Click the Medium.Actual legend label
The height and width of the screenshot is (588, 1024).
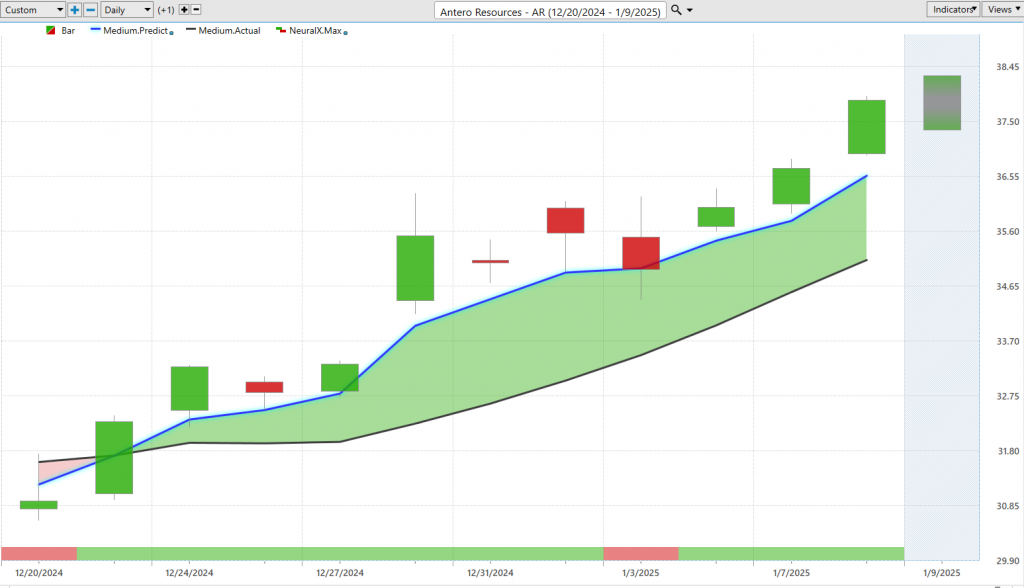click(x=229, y=31)
